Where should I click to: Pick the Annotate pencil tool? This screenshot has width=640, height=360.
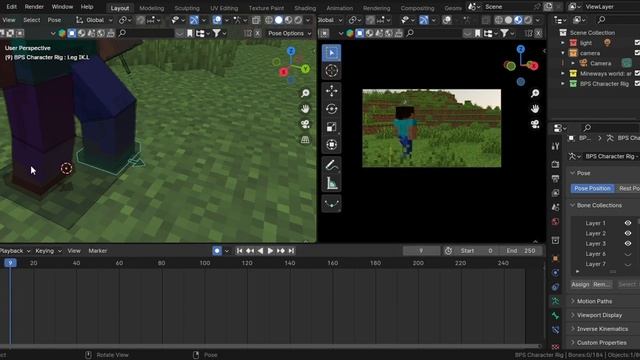coord(331,165)
